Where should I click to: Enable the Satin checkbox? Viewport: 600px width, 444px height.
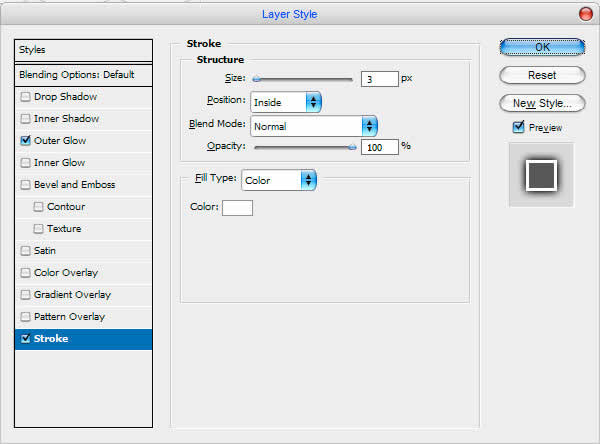click(25, 251)
